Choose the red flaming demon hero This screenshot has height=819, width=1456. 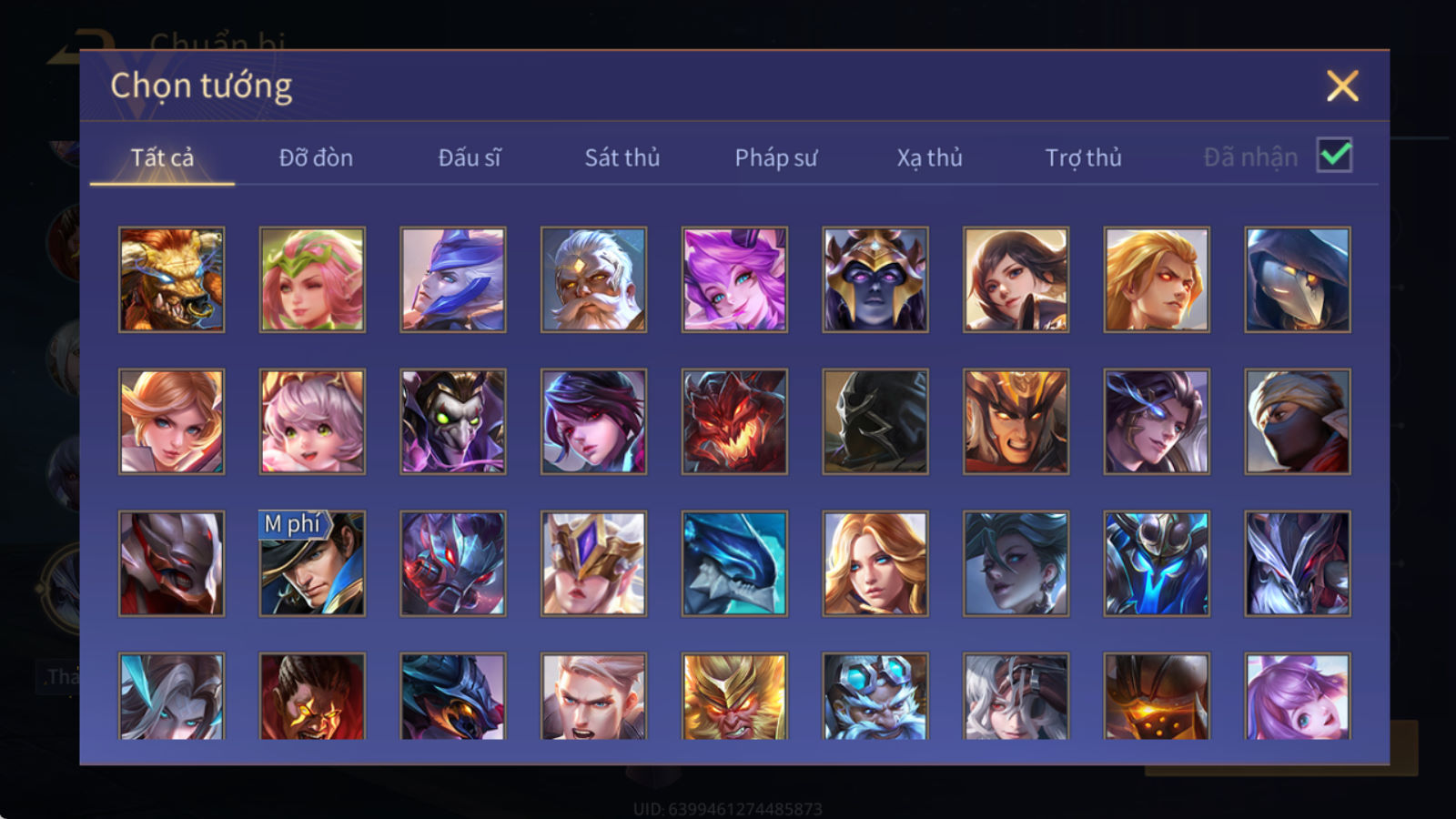coord(734,421)
